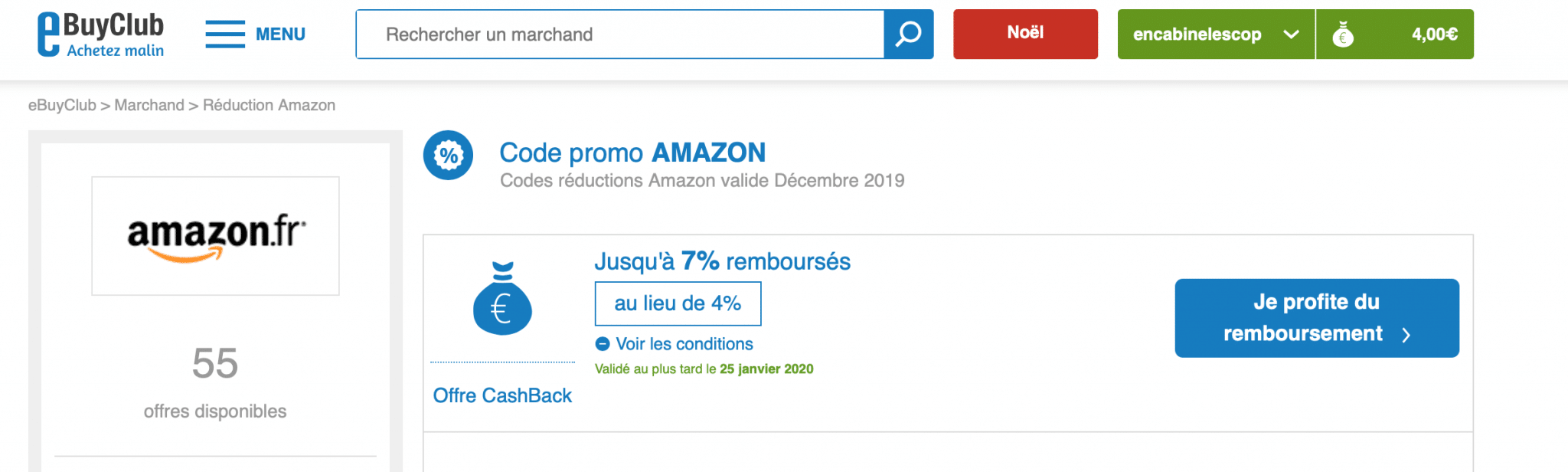Click the euro money bag cashback icon
Viewport: 1568px width, 472px height.
[502, 299]
